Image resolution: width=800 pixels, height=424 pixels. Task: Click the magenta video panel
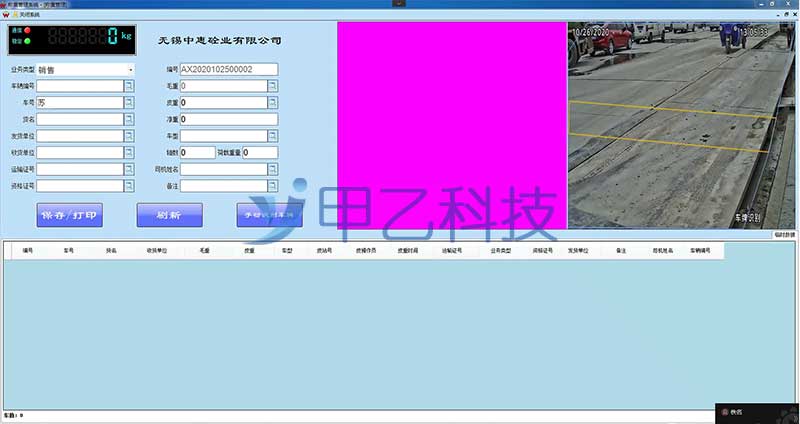(x=452, y=125)
